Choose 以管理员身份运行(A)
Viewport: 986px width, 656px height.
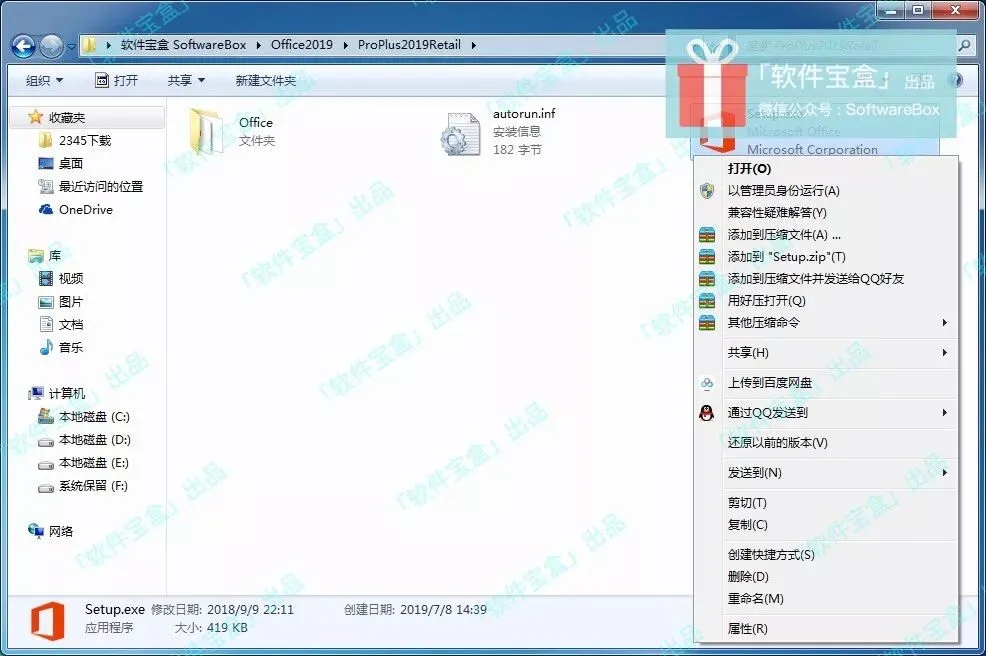click(826, 191)
